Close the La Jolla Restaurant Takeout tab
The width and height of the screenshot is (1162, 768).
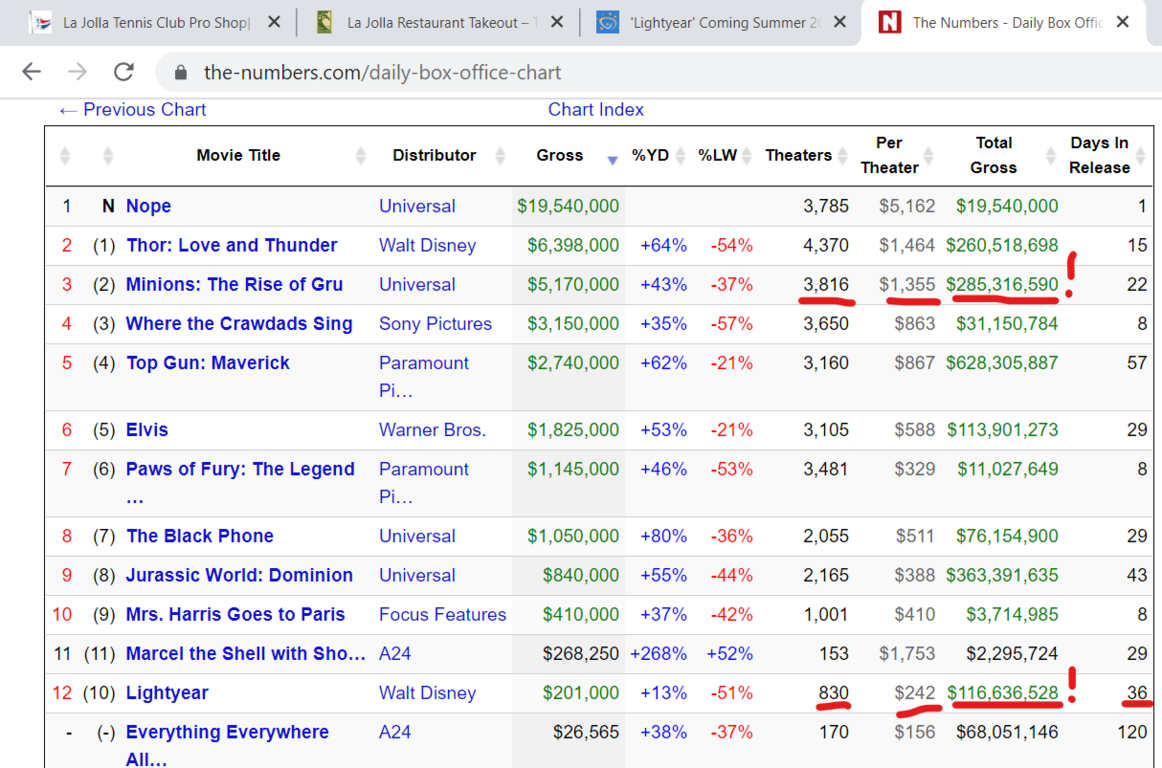(557, 22)
